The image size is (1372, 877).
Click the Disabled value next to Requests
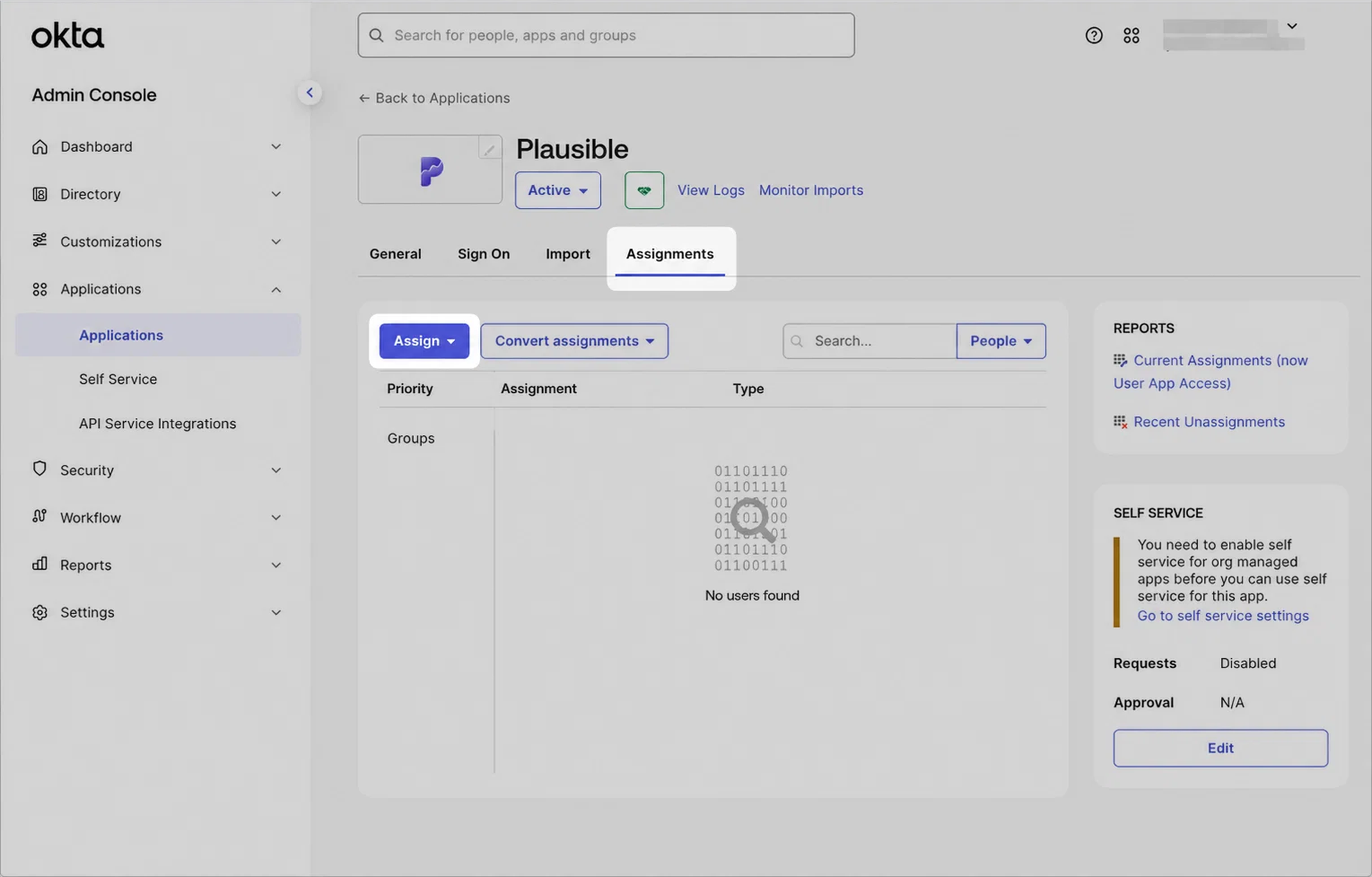[x=1248, y=663]
